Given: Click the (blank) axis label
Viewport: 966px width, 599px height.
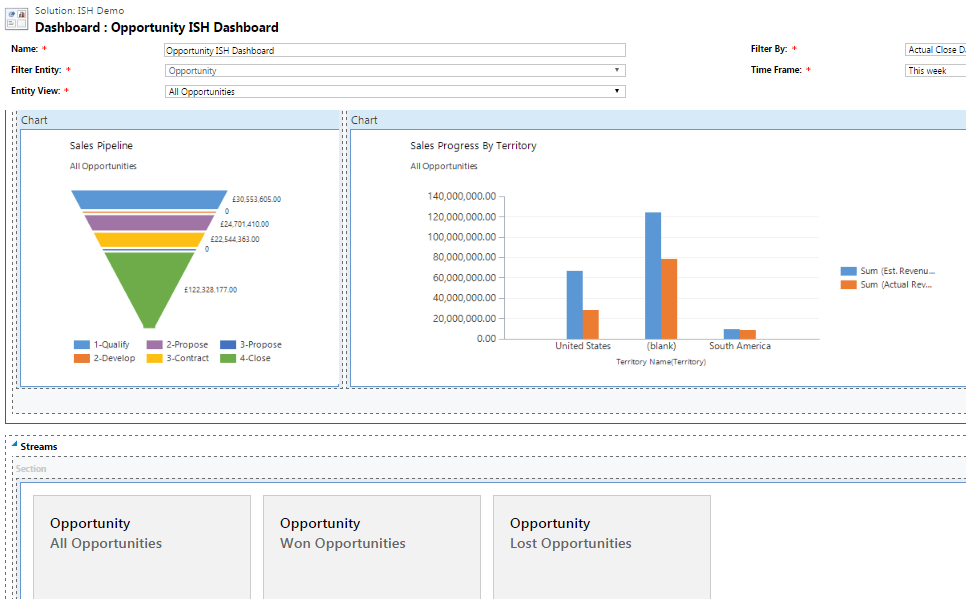Looking at the screenshot, I should pyautogui.click(x=661, y=346).
